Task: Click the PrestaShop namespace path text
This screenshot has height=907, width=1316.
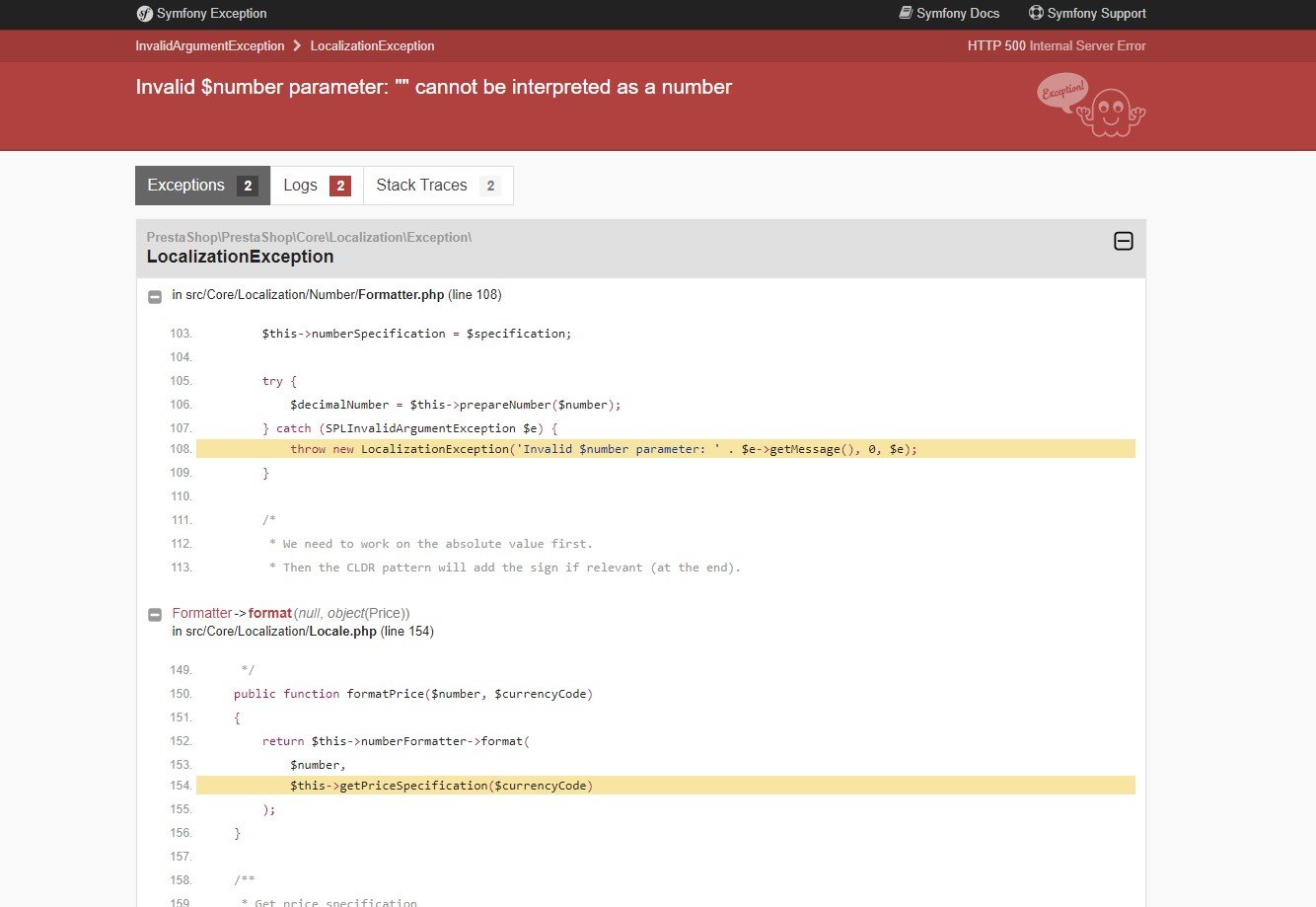Action: point(309,237)
